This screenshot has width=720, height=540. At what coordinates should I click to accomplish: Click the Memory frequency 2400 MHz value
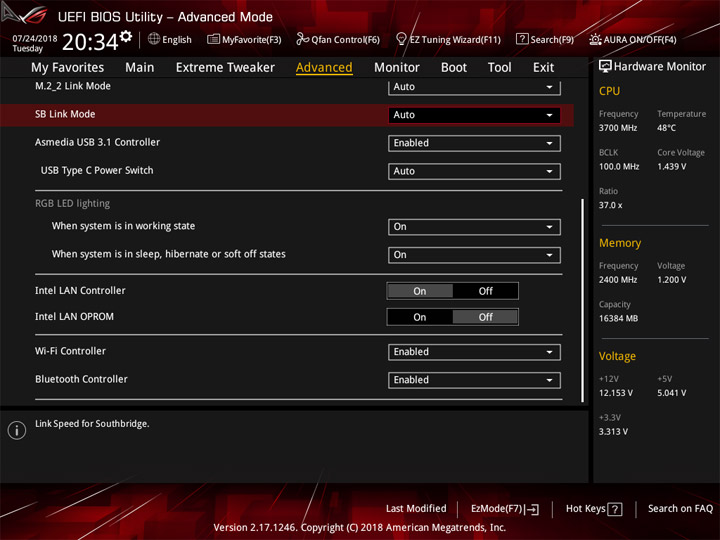click(x=618, y=280)
